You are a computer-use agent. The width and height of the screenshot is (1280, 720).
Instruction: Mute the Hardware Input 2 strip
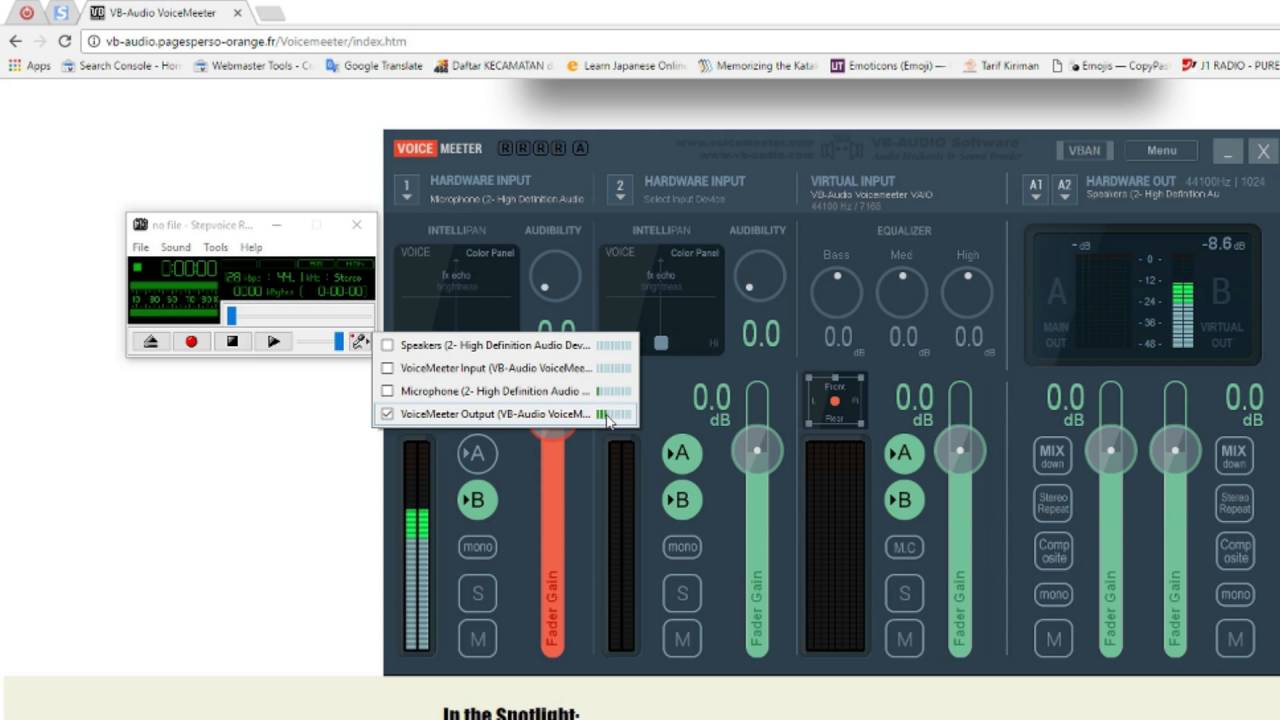(682, 639)
